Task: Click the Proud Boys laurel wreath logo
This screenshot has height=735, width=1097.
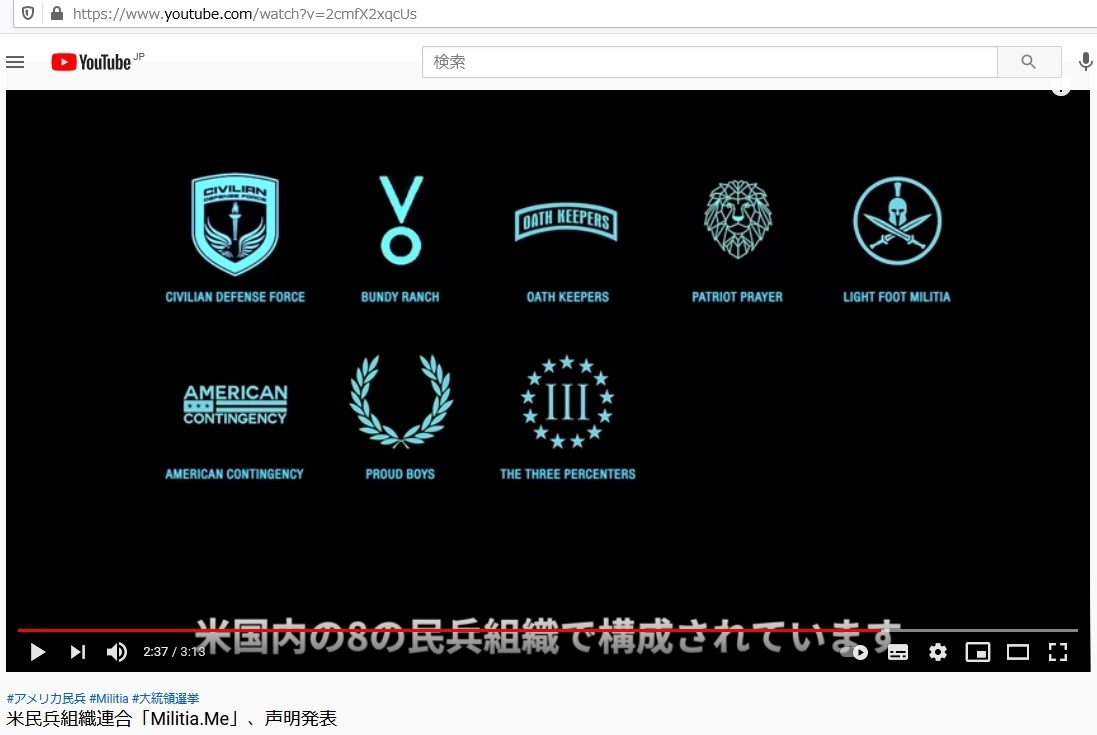Action: tap(401, 401)
